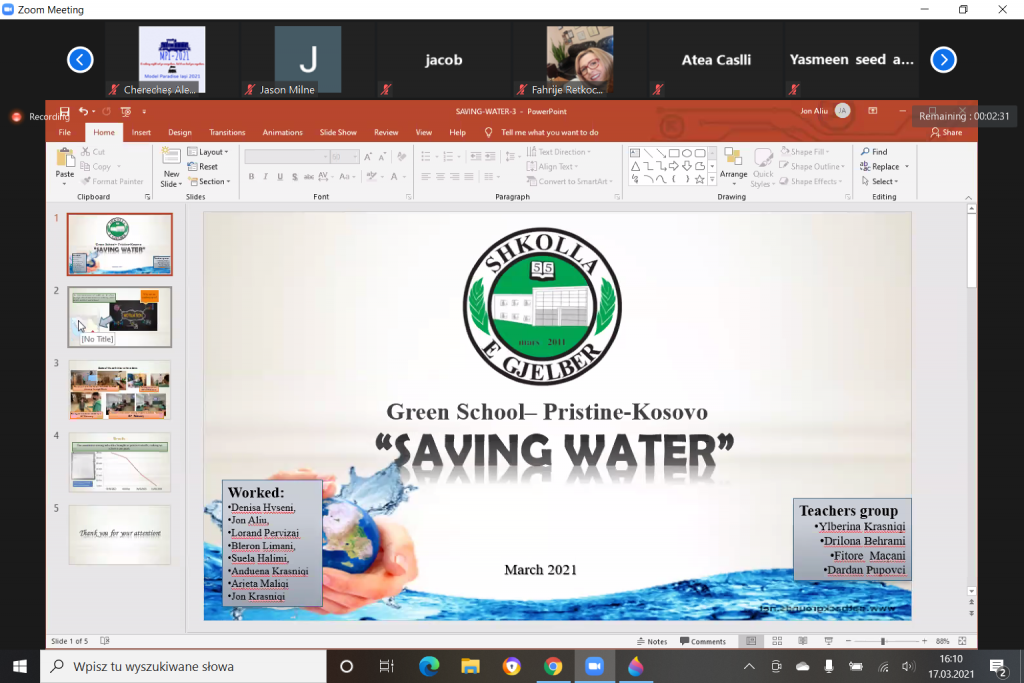This screenshot has height=683, width=1024.
Task: Click the Save icon in Quick Access Toolbar
Action: [65, 111]
